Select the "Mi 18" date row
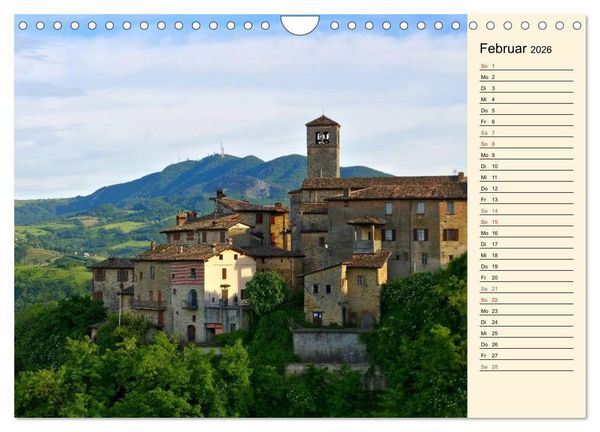Image resolution: width=600 pixels, height=432 pixels. point(527,255)
